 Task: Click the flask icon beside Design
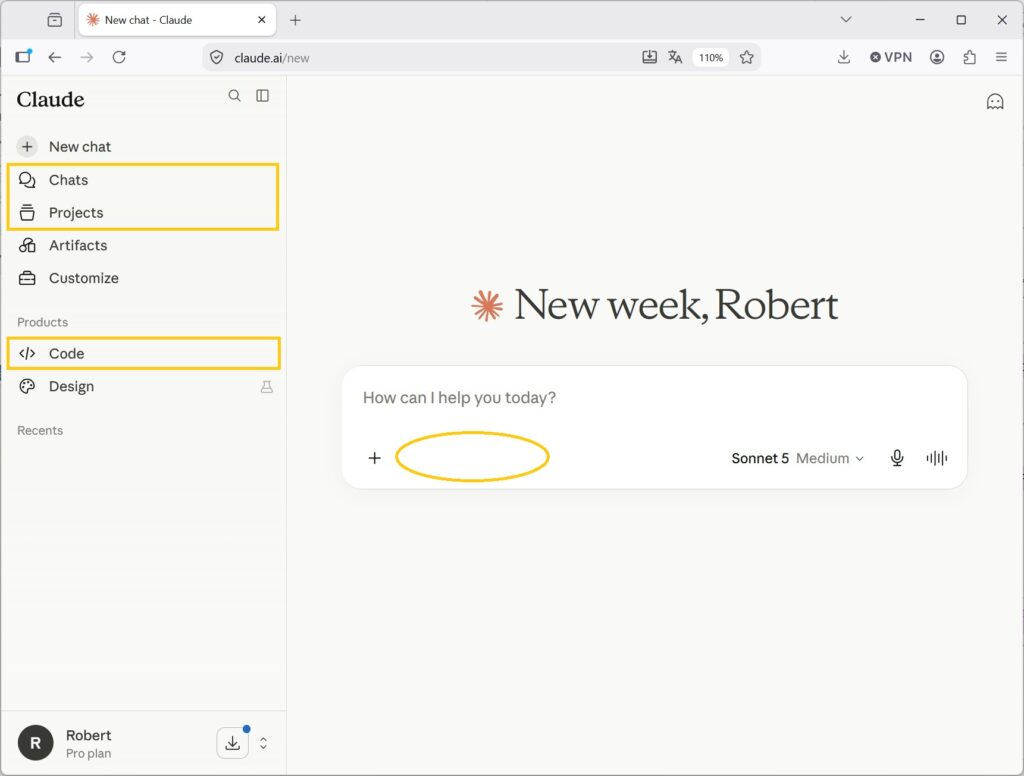266,387
